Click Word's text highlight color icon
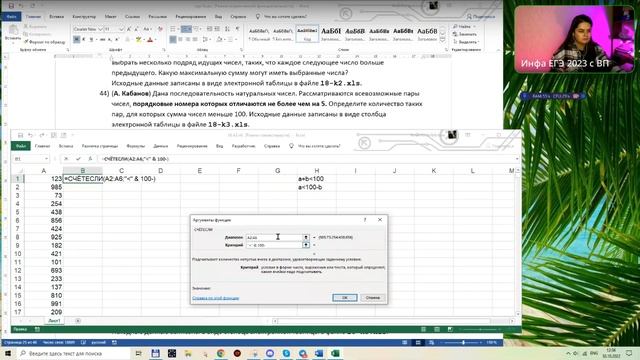The width and height of the screenshot is (640, 360). tap(138, 39)
